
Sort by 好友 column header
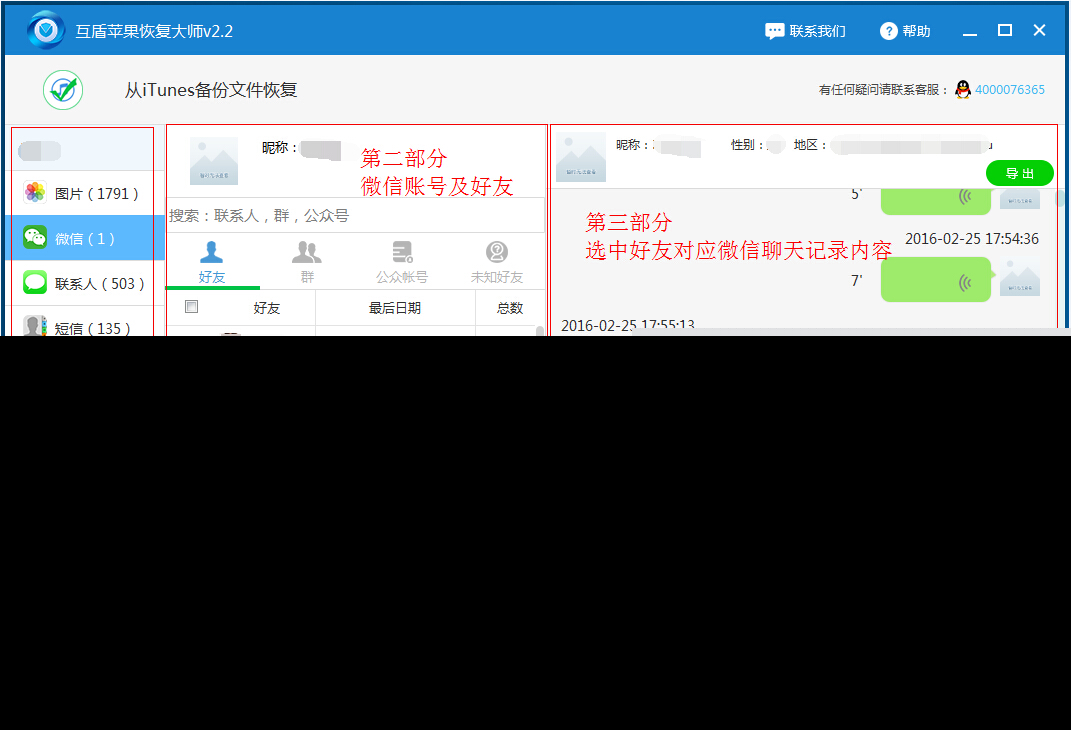pos(266,308)
